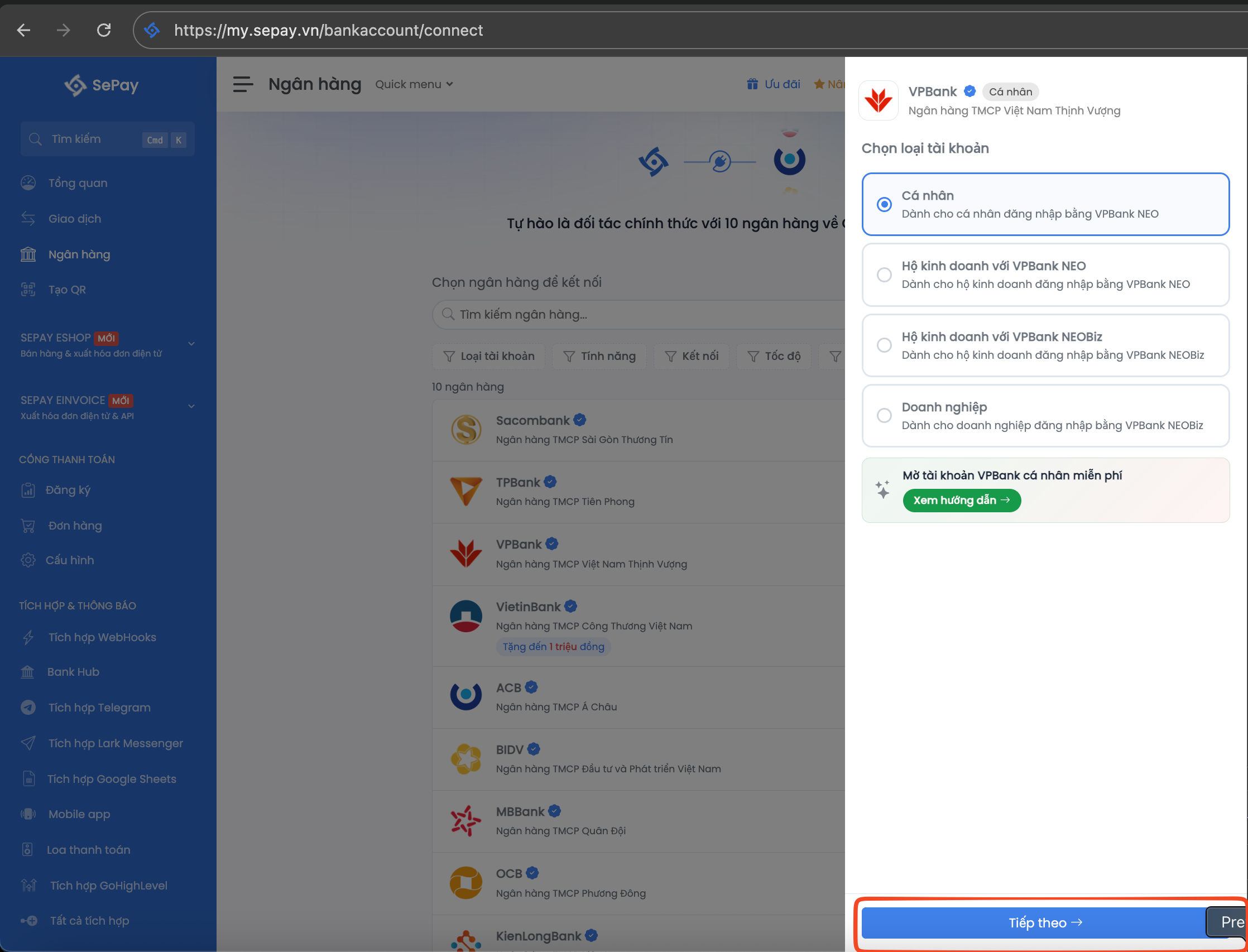Expand the SEPAY EINVOICE sidebar section
The width and height of the screenshot is (1248, 952).
pyautogui.click(x=191, y=406)
